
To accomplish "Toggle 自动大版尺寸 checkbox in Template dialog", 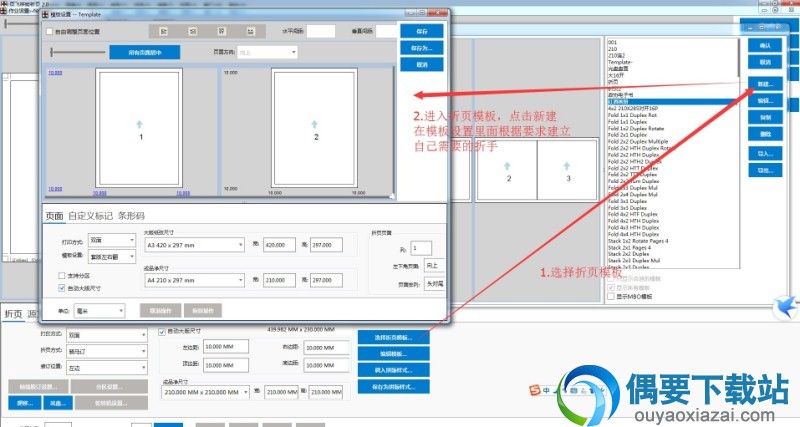I will click(62, 288).
